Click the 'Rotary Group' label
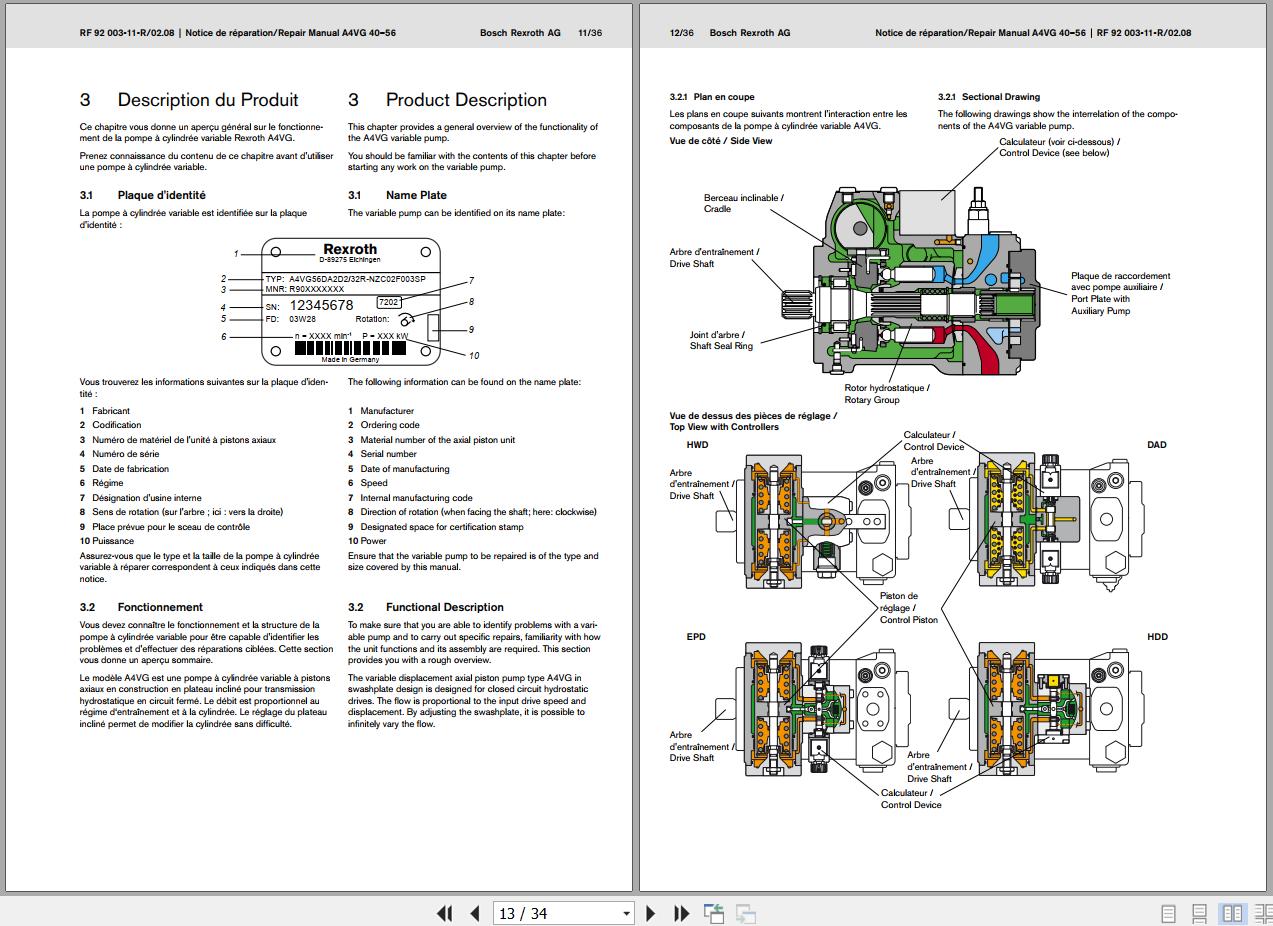1273x926 pixels. tap(872, 400)
